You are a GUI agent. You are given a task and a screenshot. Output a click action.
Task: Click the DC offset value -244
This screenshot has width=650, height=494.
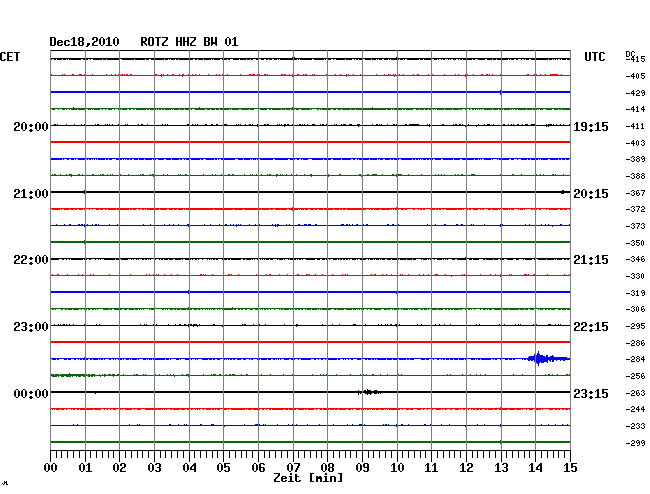[635, 409]
